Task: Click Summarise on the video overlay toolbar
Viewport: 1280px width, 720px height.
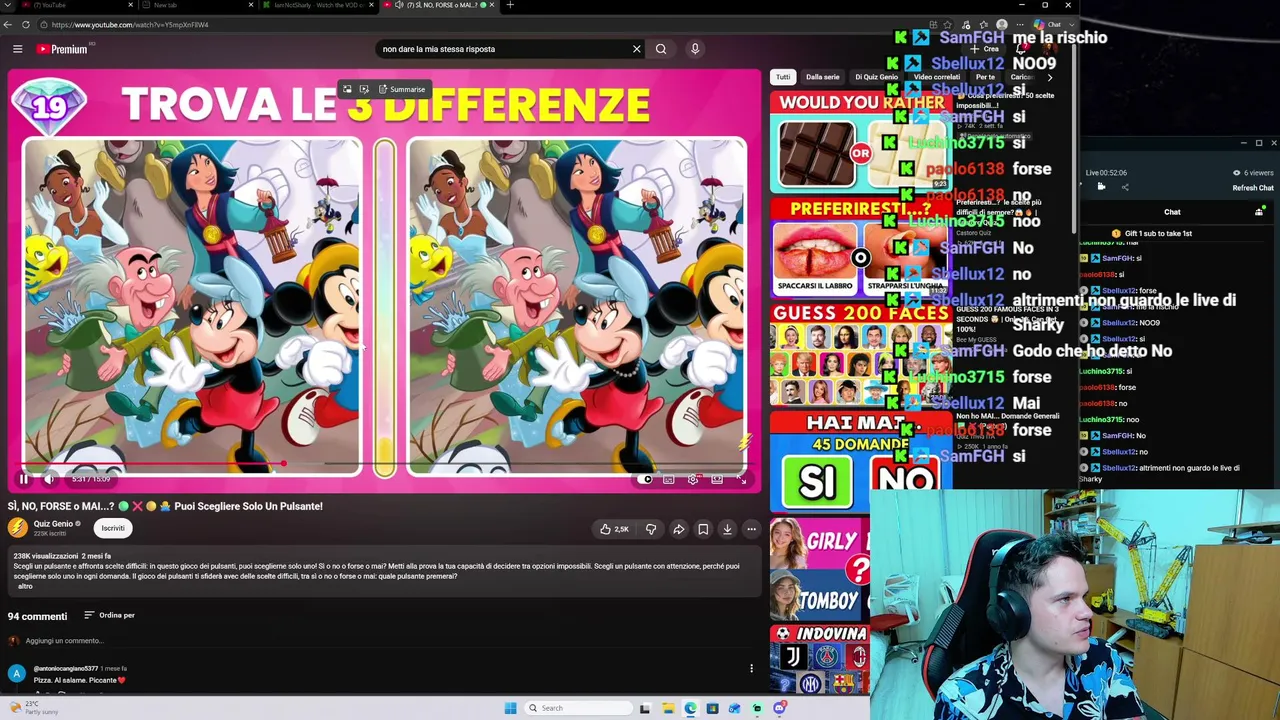Action: coord(402,89)
